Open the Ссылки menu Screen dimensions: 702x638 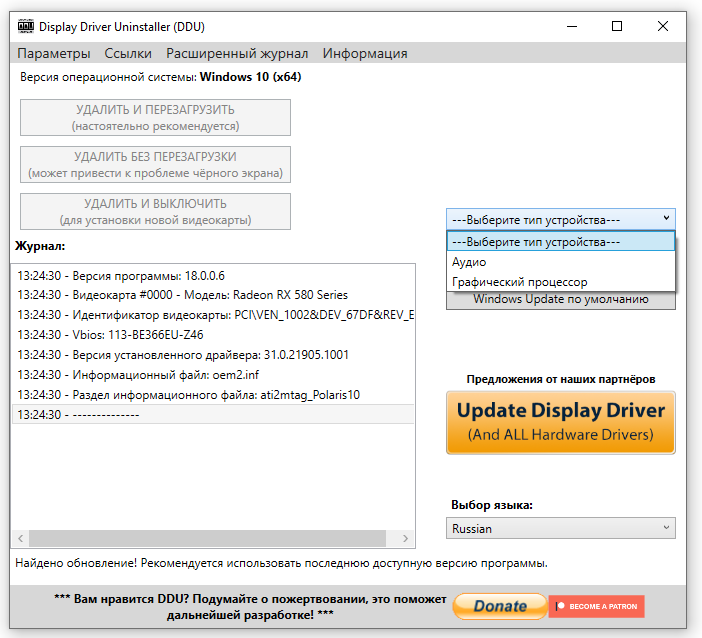tap(128, 53)
